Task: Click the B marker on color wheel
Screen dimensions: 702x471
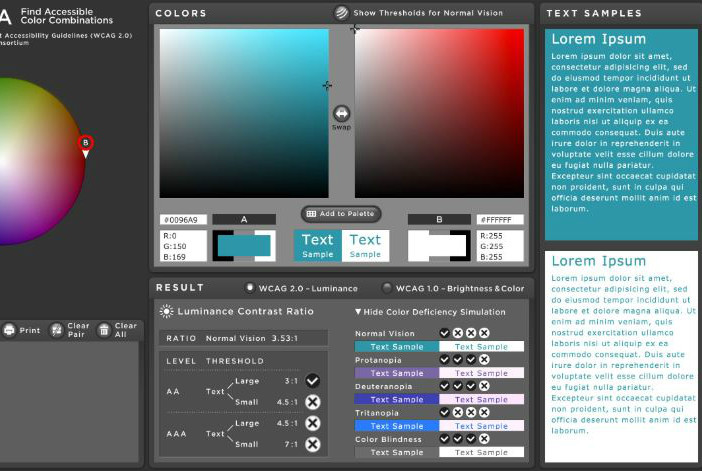Action: coord(86,144)
